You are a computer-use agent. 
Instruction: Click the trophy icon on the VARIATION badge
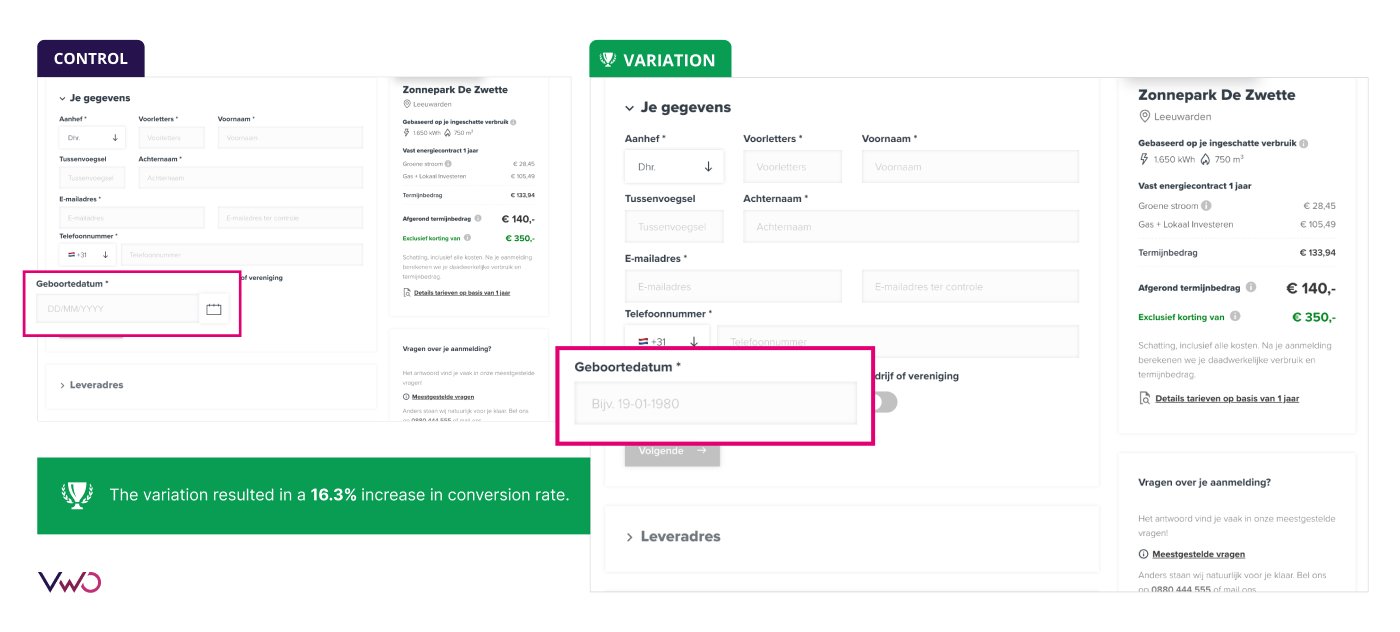coord(606,60)
